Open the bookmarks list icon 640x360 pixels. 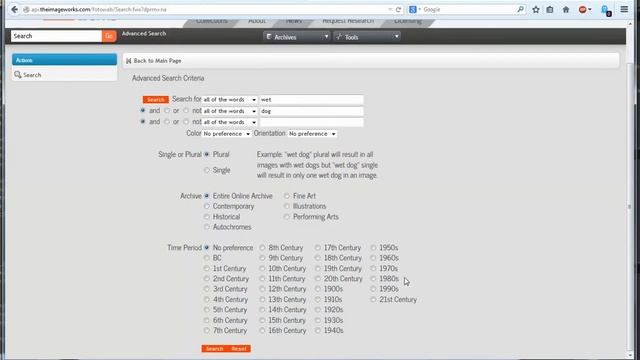[550, 9]
